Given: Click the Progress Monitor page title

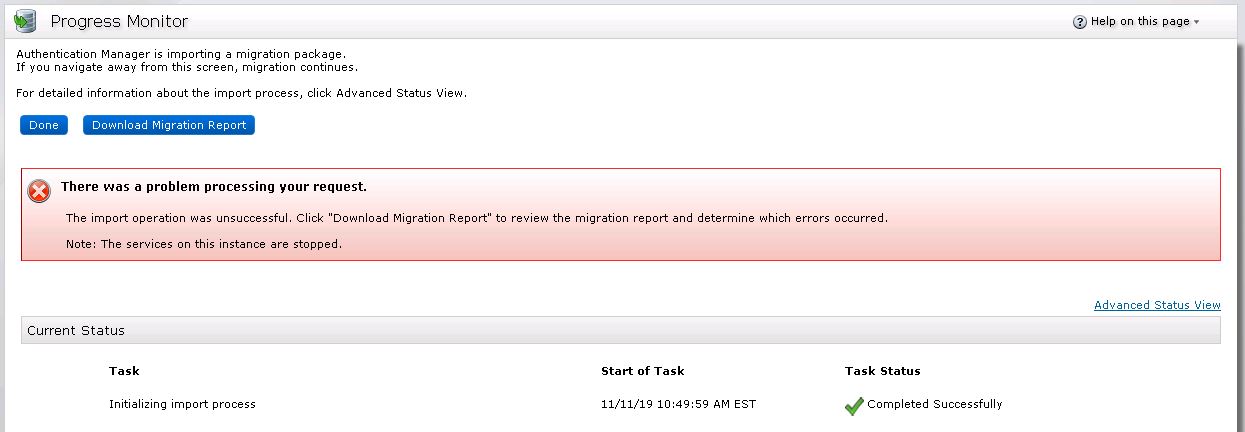Looking at the screenshot, I should pos(119,21).
